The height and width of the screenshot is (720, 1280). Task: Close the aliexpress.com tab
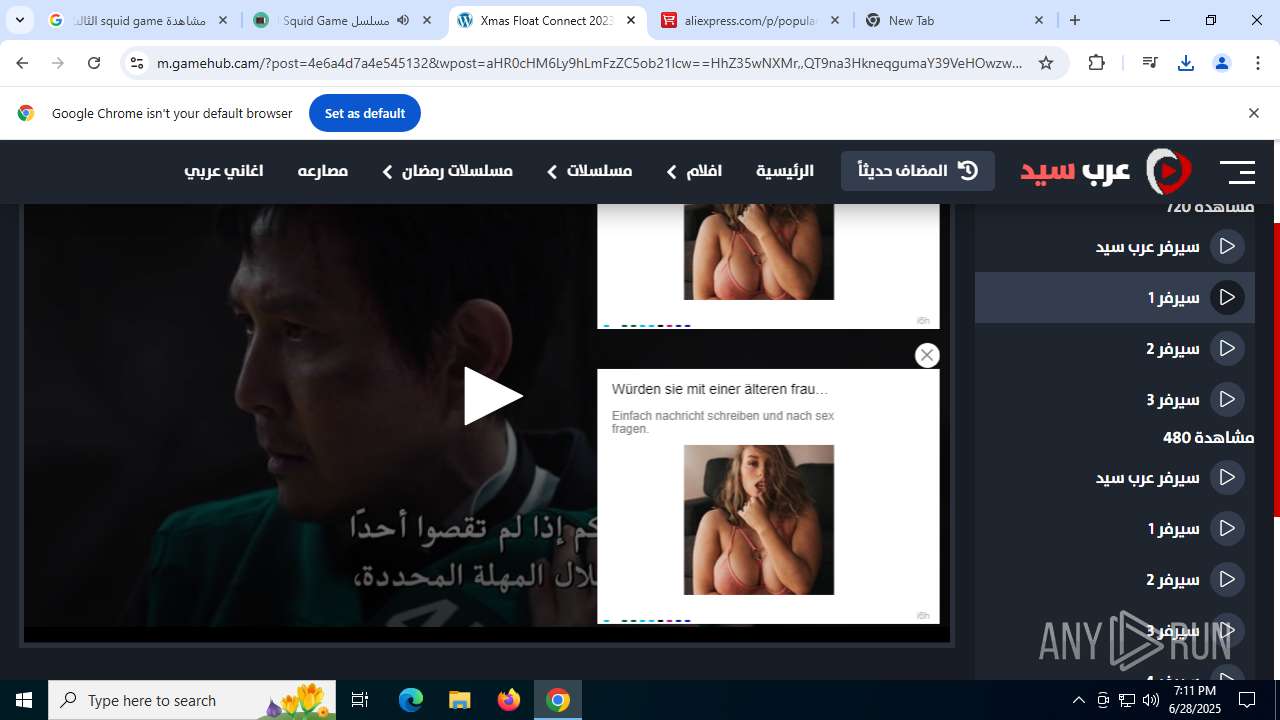(835, 20)
